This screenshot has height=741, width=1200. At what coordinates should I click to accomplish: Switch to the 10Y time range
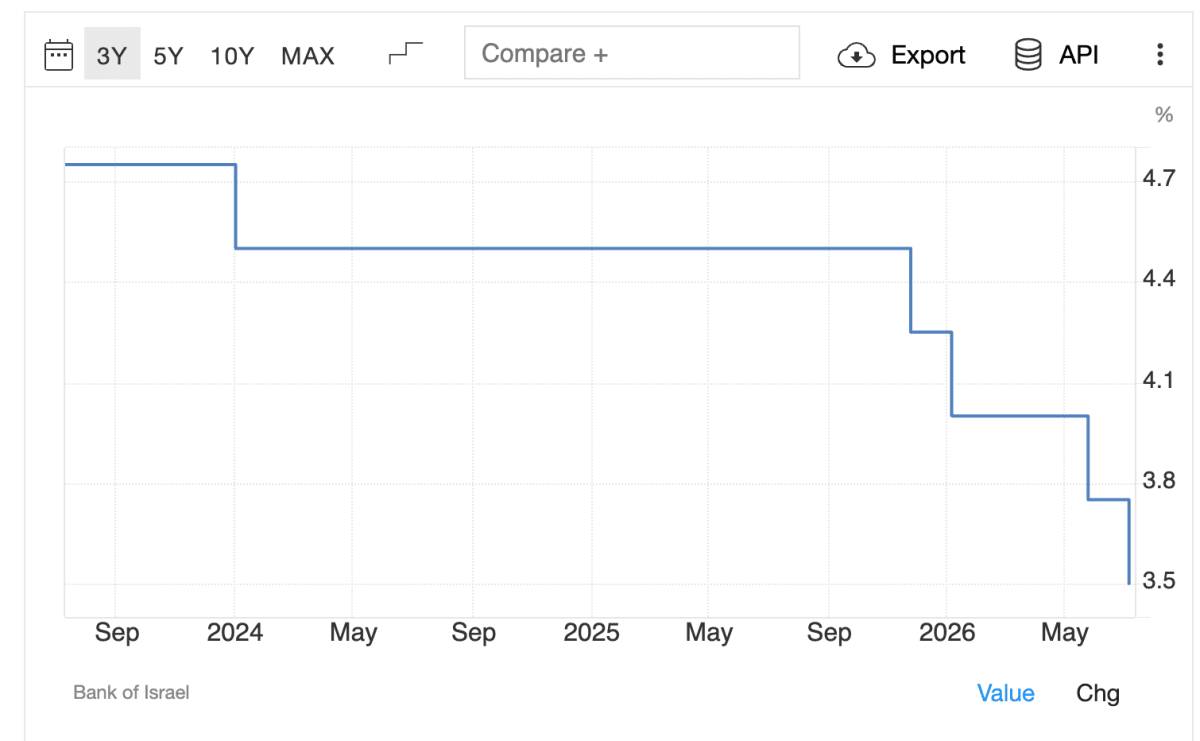pyautogui.click(x=232, y=55)
